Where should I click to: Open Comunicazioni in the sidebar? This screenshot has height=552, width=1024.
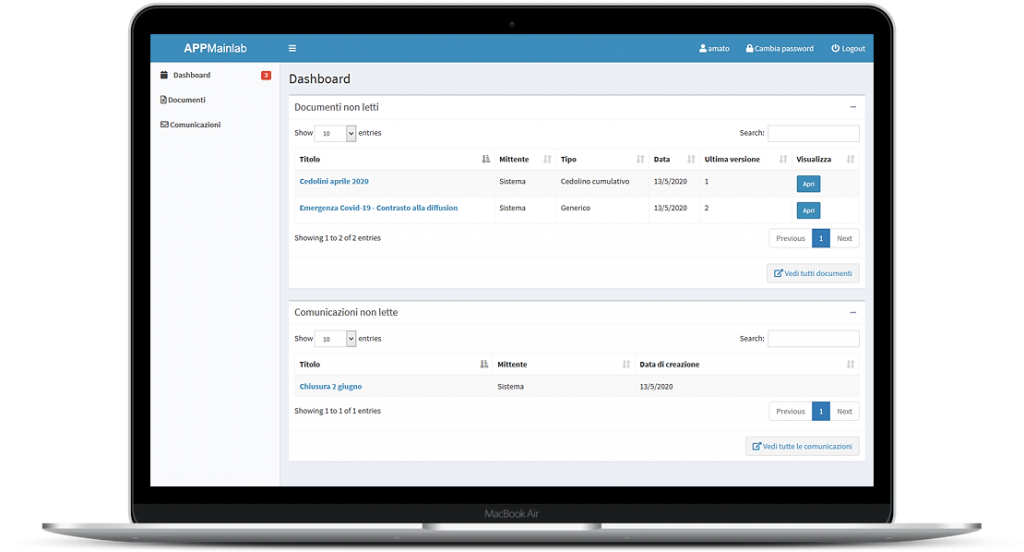[x=194, y=125]
